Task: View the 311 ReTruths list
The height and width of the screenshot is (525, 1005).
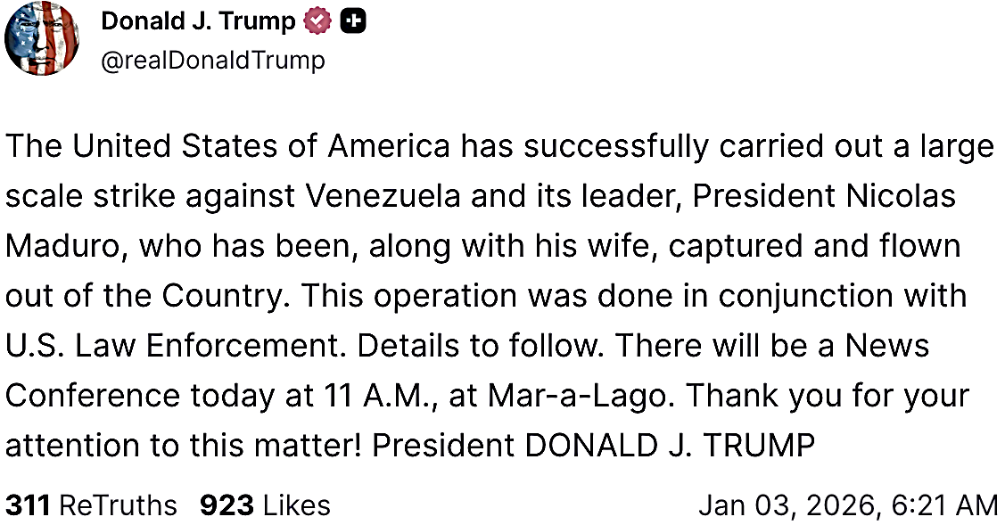Action: coord(92,505)
